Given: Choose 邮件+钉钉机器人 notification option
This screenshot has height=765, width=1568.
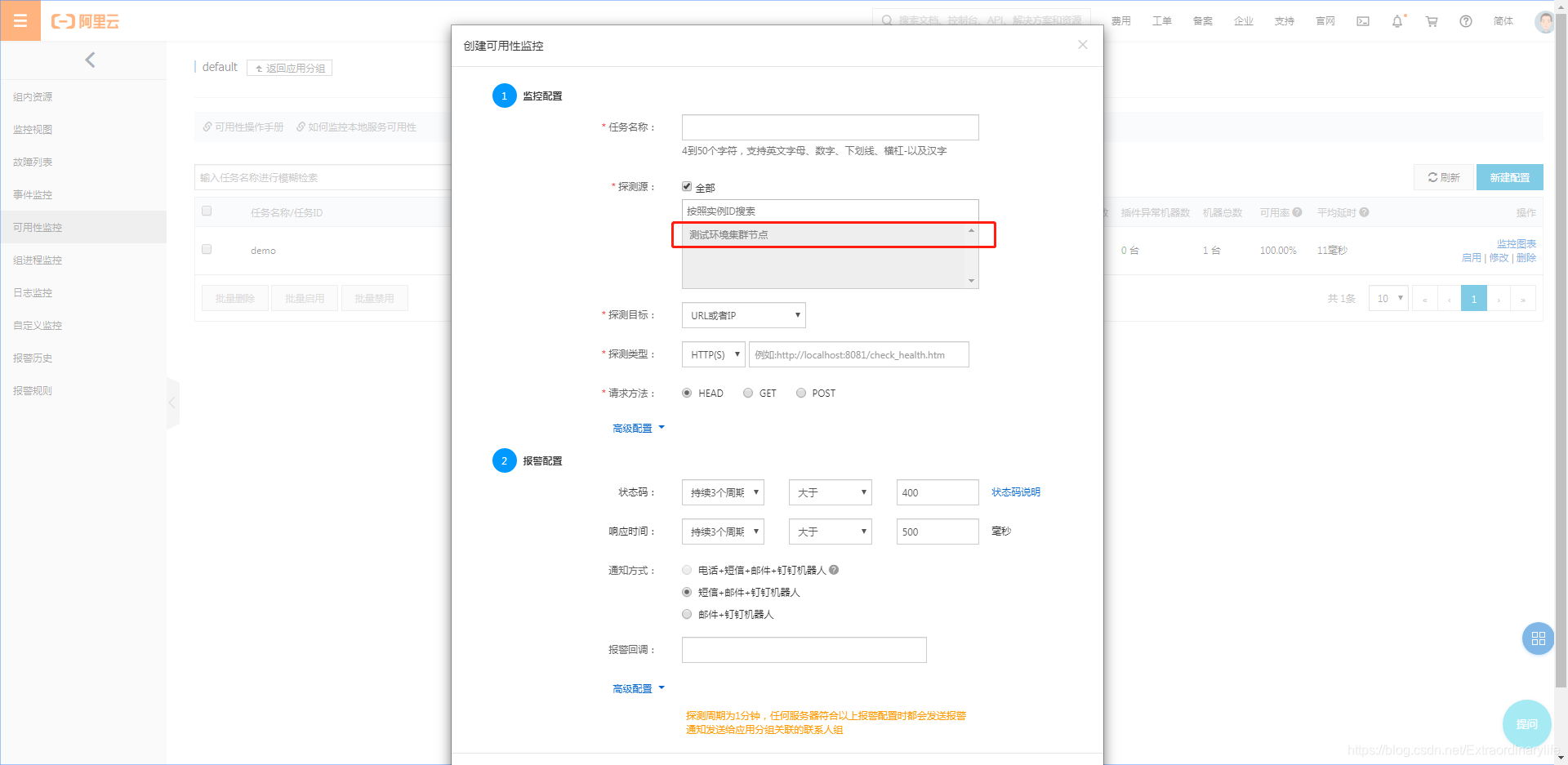Looking at the screenshot, I should pyautogui.click(x=687, y=614).
